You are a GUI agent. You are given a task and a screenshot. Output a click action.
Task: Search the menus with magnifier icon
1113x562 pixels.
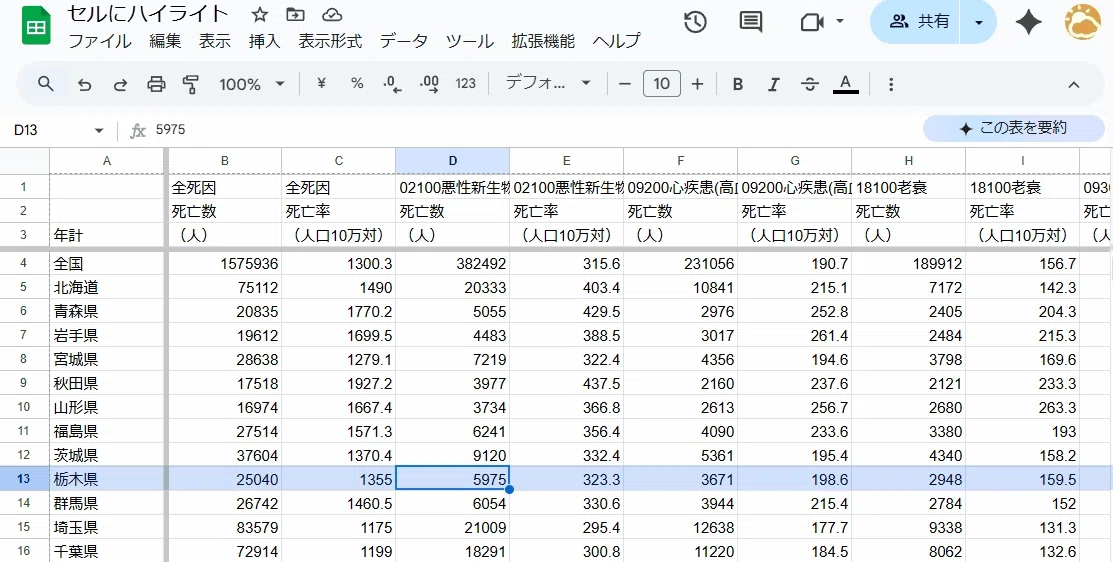tap(45, 84)
